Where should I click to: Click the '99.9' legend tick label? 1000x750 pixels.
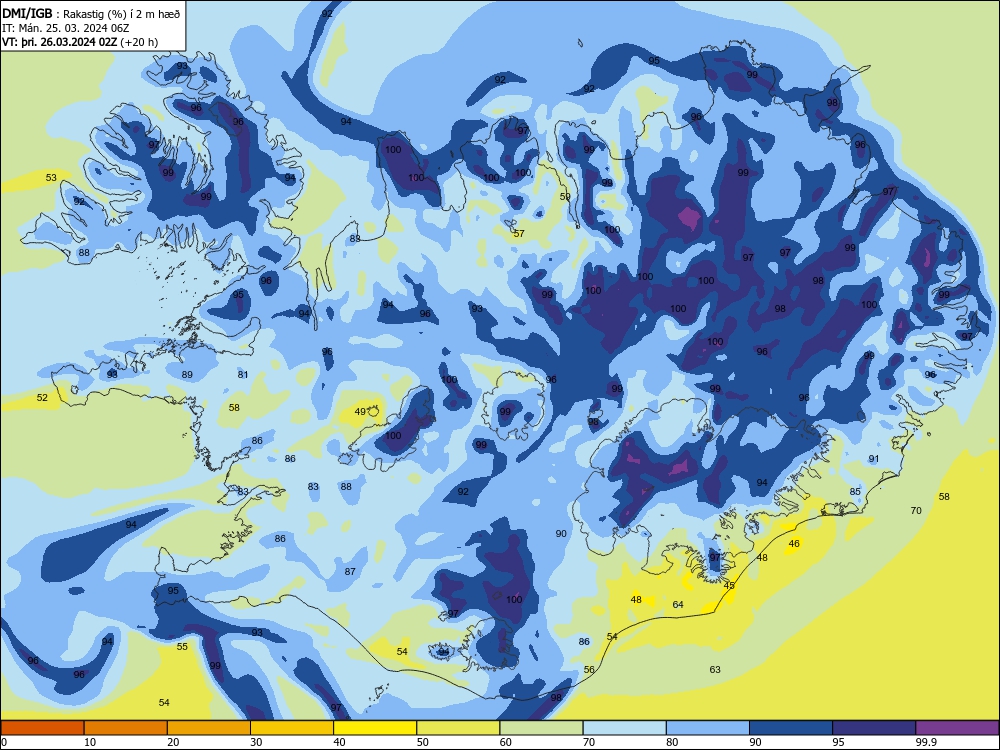[925, 742]
